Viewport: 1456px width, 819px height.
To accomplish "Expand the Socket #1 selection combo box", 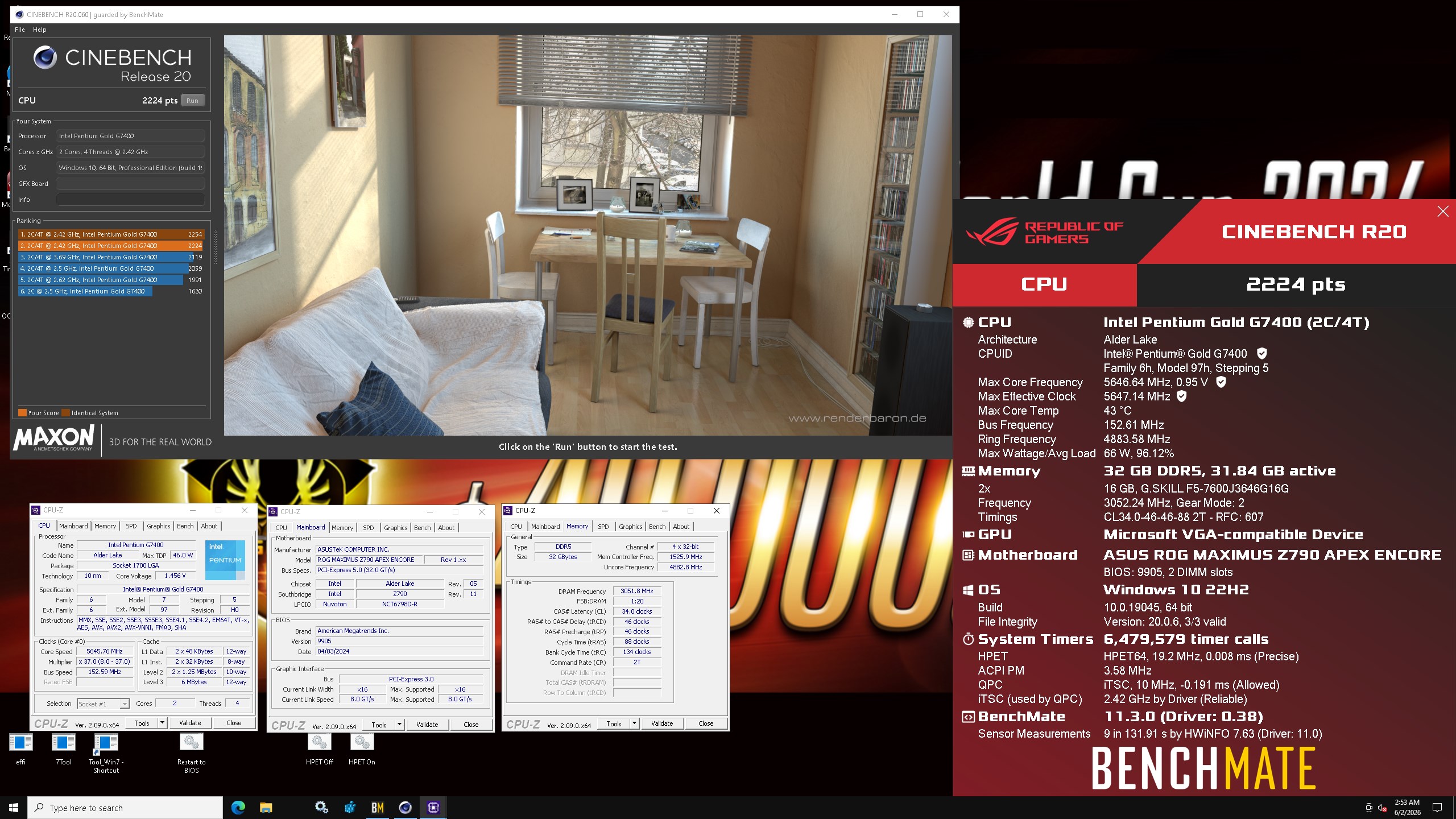I will pyautogui.click(x=103, y=704).
